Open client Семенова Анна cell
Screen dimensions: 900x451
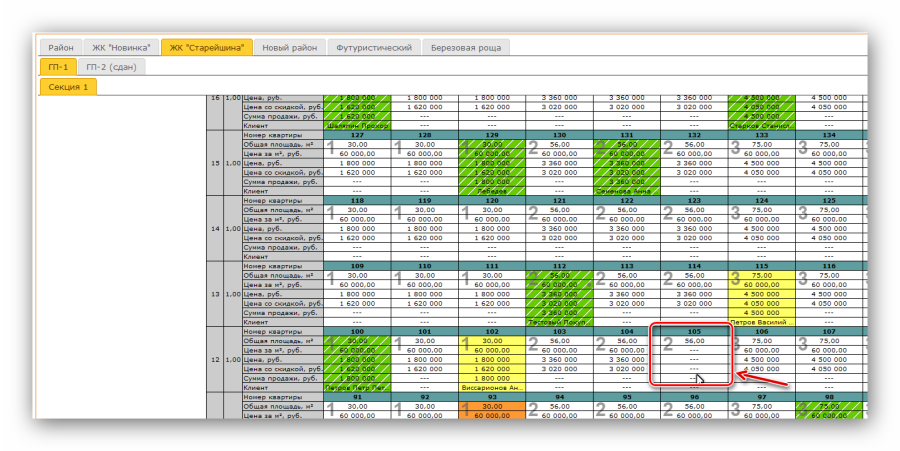pyautogui.click(x=626, y=191)
